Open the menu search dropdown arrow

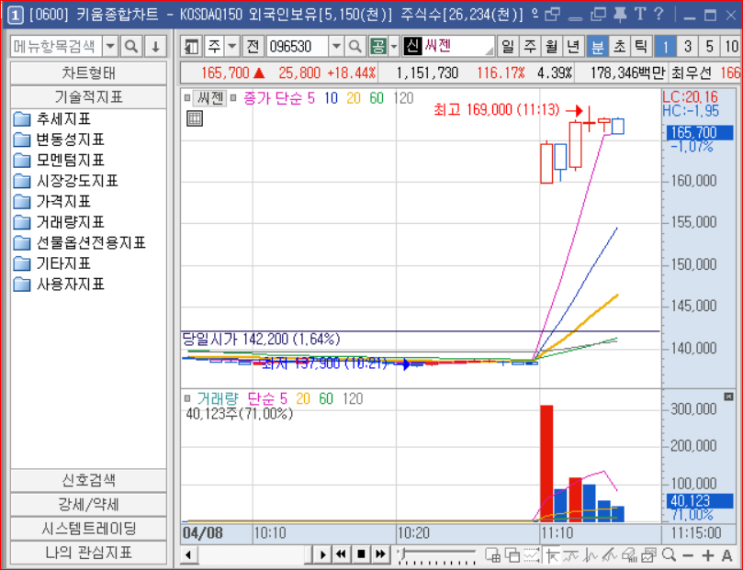[110, 47]
